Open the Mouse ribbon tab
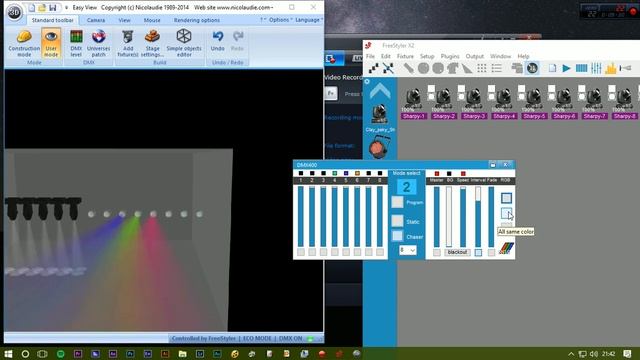This screenshot has width=640, height=360. [152, 20]
